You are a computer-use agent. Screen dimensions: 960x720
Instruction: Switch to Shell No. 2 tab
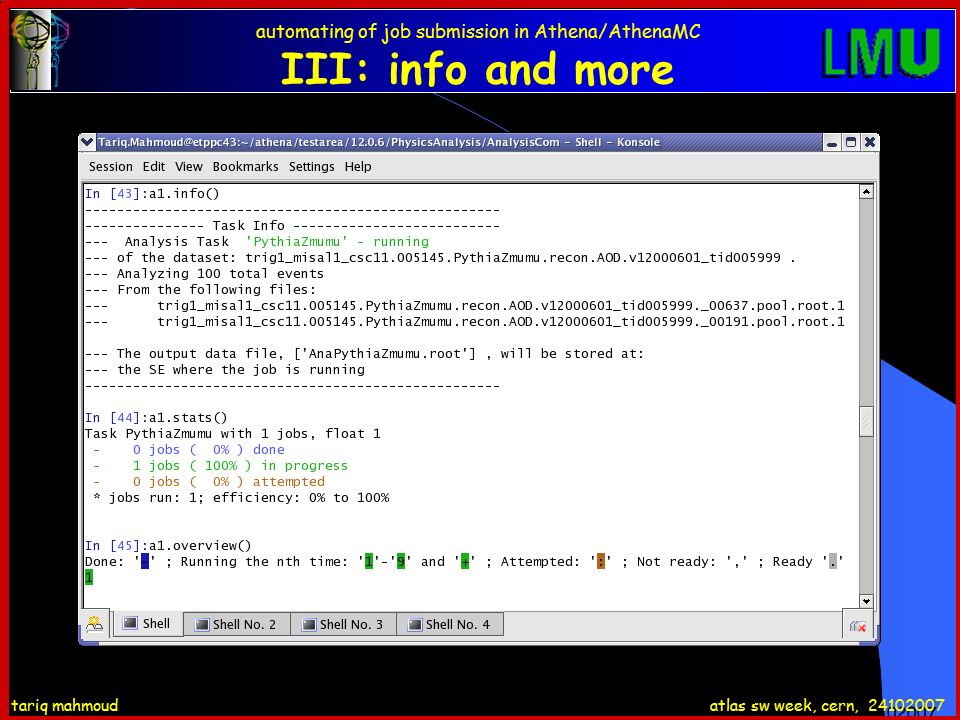(236, 624)
